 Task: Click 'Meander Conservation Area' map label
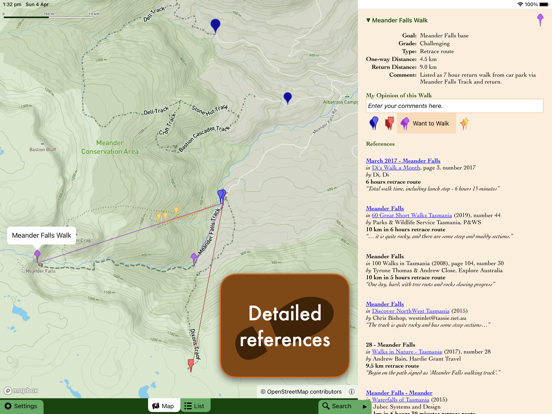(x=110, y=147)
